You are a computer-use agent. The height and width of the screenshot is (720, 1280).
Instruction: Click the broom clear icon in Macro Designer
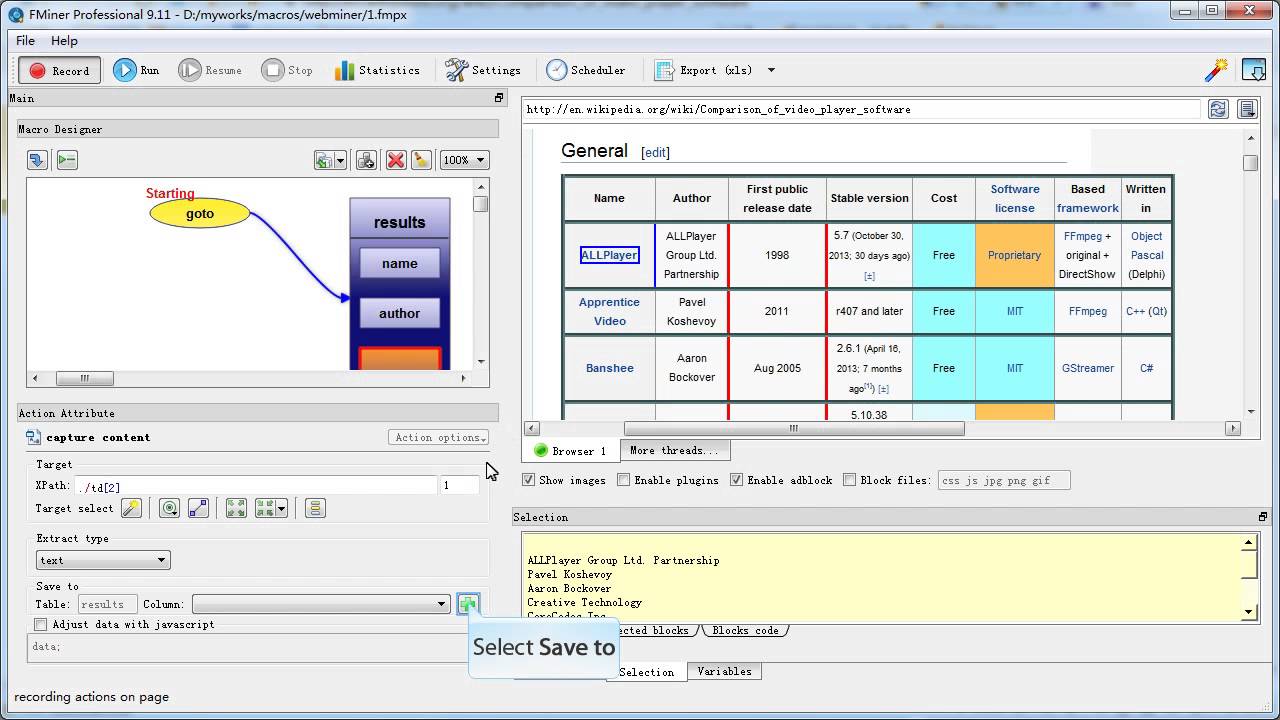tap(421, 160)
